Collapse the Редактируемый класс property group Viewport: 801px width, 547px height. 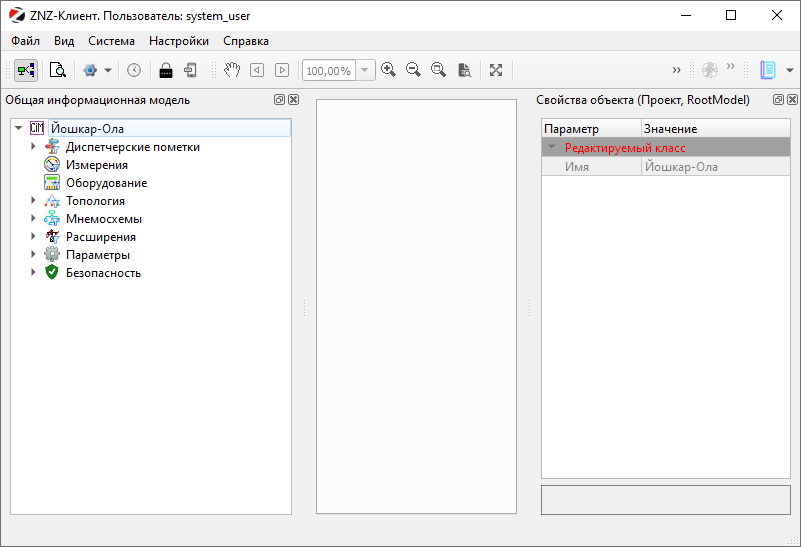coord(550,147)
